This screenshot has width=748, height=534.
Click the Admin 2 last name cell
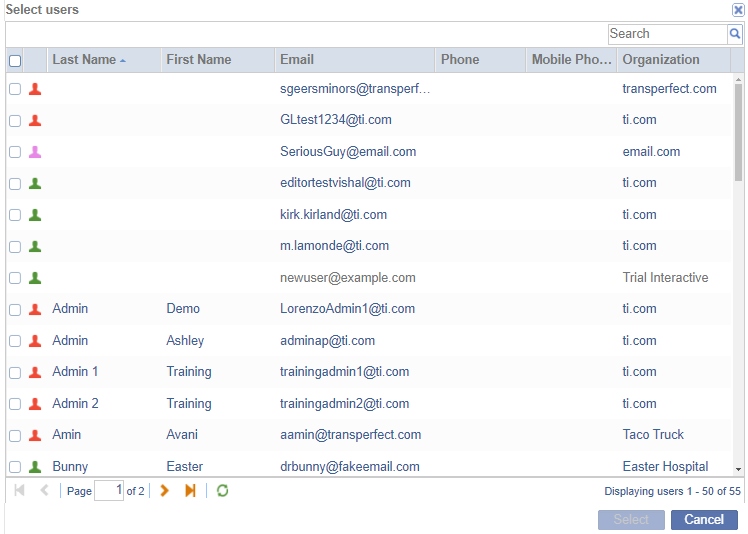pos(75,404)
